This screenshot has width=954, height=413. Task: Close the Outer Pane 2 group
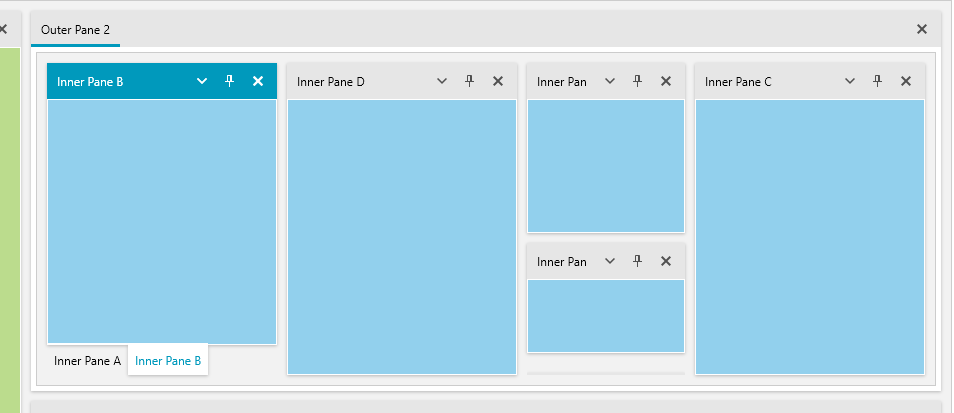(x=922, y=29)
